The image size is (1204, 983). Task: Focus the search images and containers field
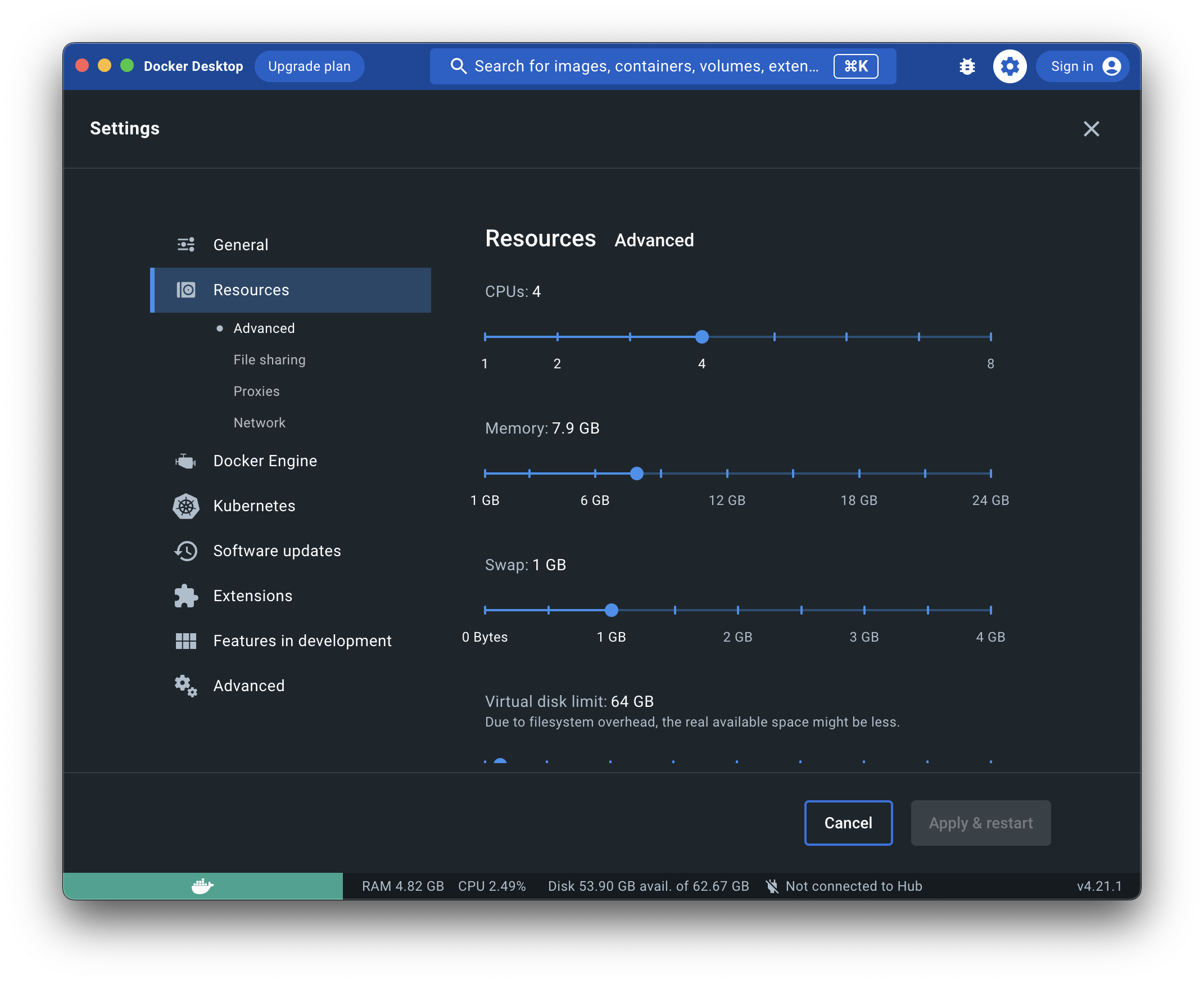[663, 66]
